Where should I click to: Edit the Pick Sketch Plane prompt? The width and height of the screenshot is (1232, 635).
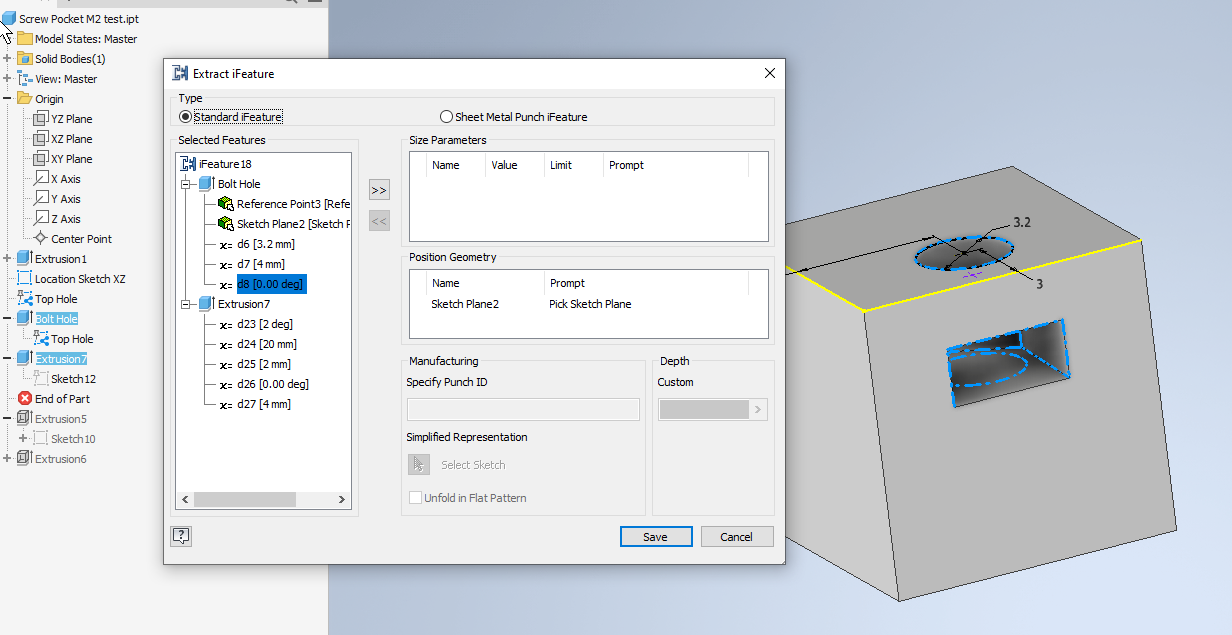coord(591,304)
